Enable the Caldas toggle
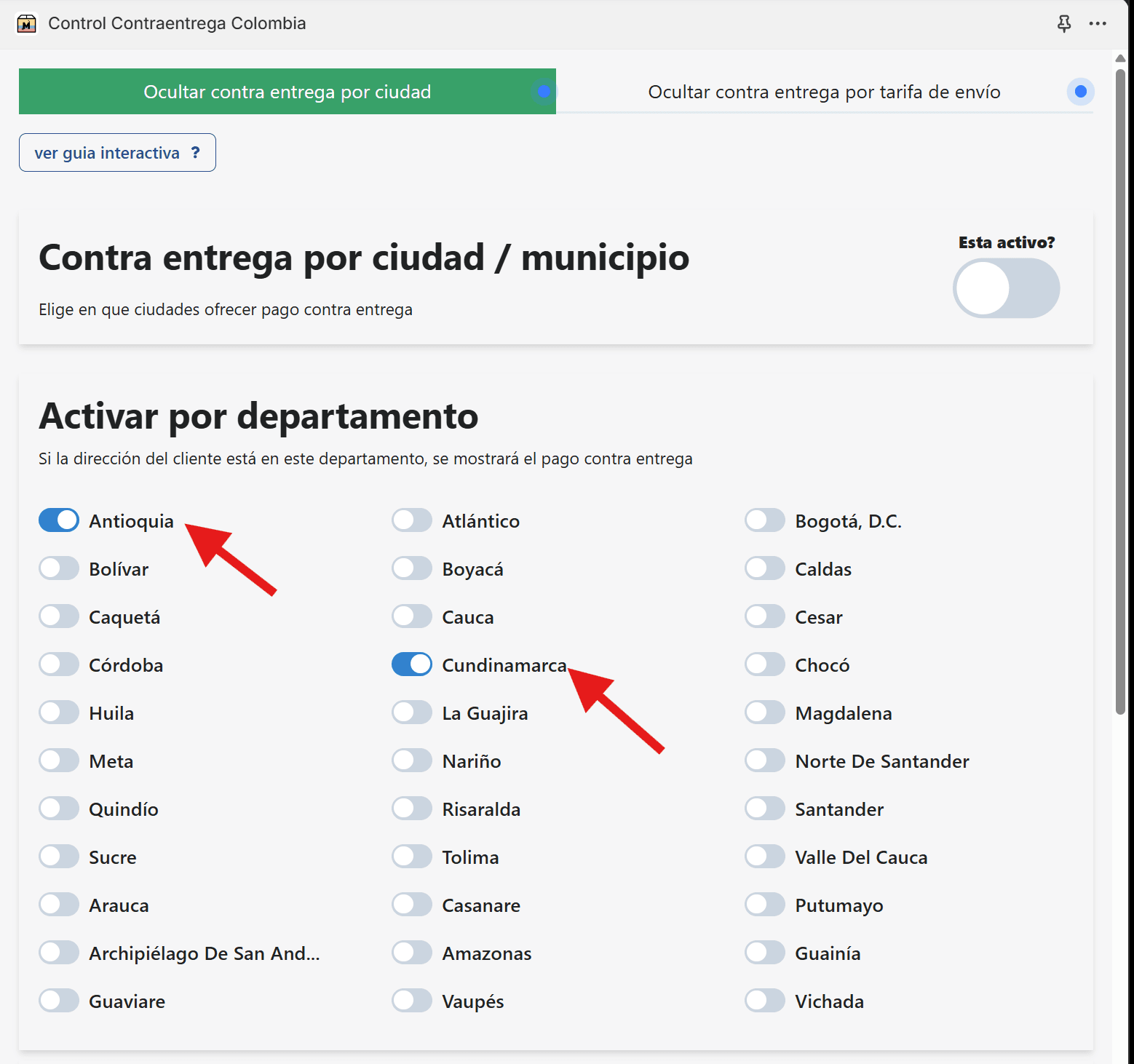Screen dimensions: 1134x1064 765,568
